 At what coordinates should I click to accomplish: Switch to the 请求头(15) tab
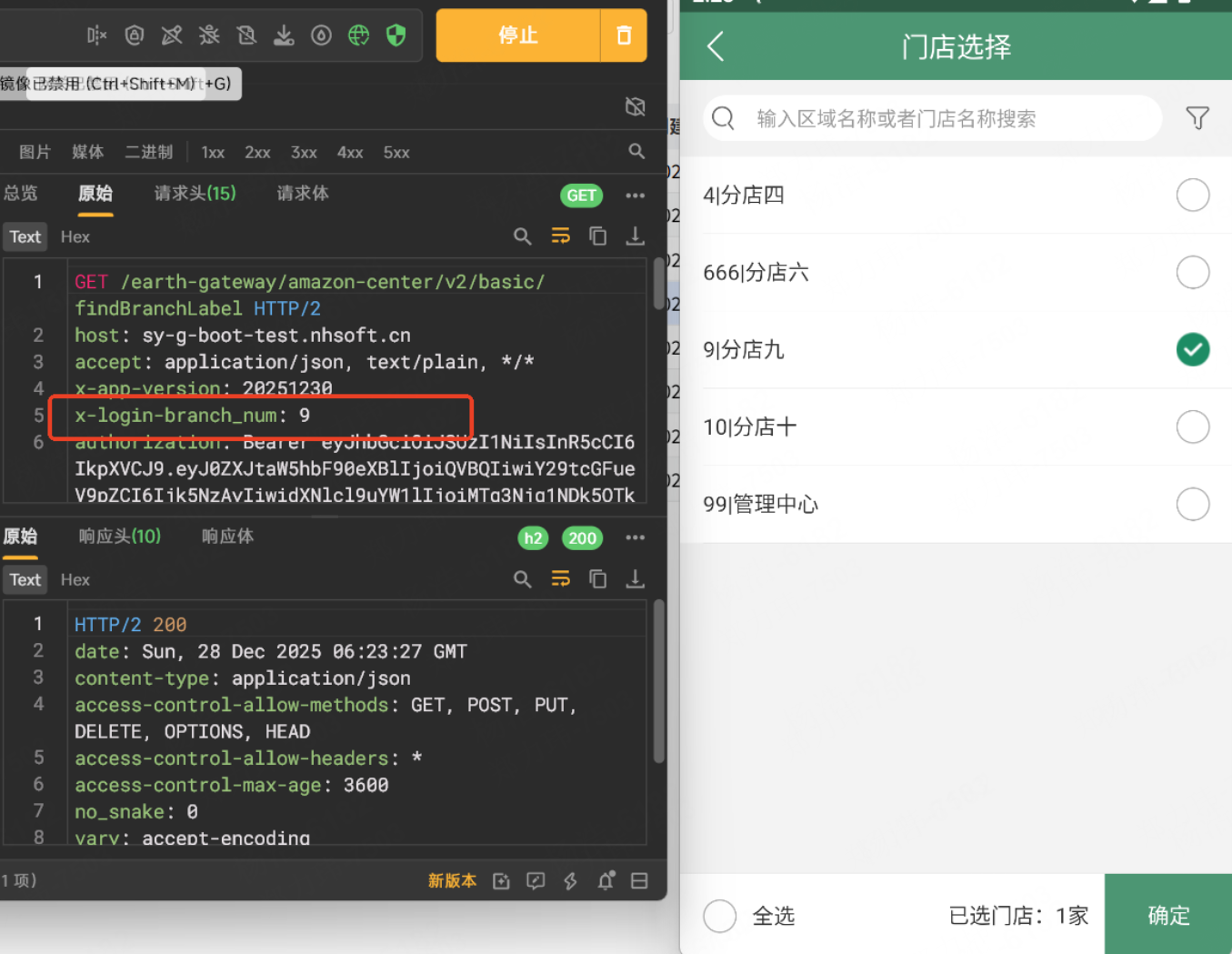[x=195, y=193]
